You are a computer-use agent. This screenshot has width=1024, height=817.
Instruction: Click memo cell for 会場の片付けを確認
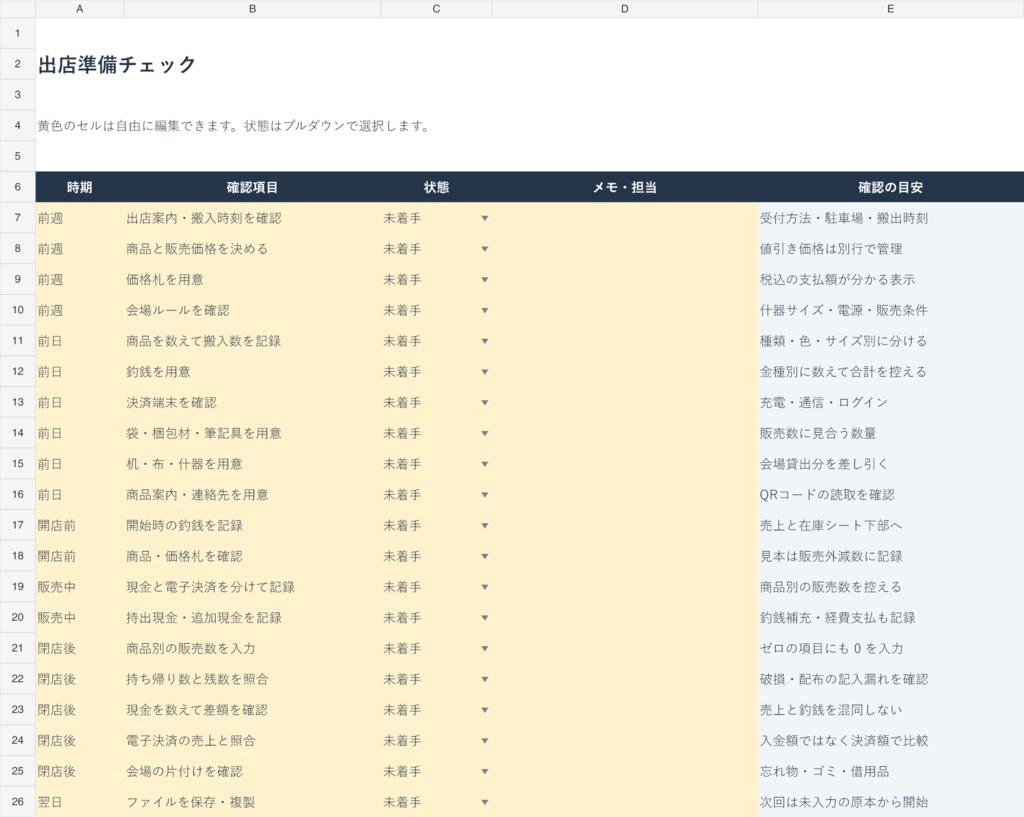coord(625,771)
